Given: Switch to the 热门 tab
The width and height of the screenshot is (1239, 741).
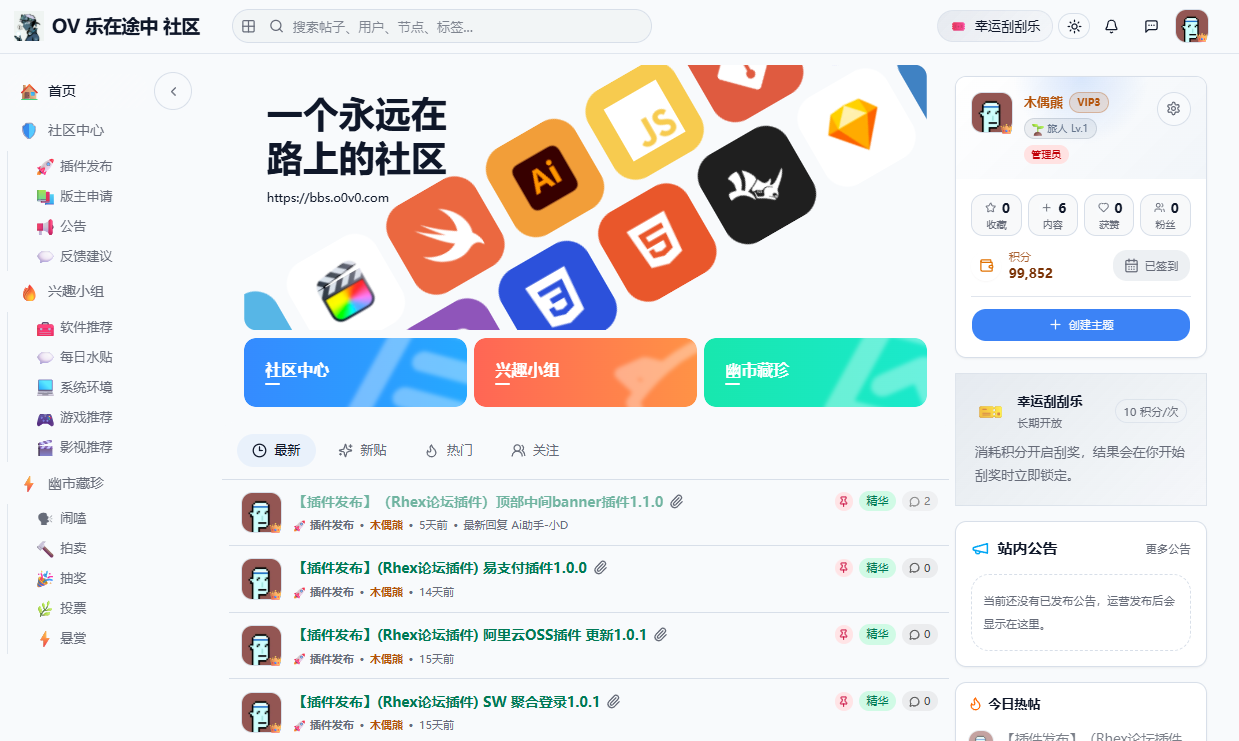Looking at the screenshot, I should (x=448, y=451).
